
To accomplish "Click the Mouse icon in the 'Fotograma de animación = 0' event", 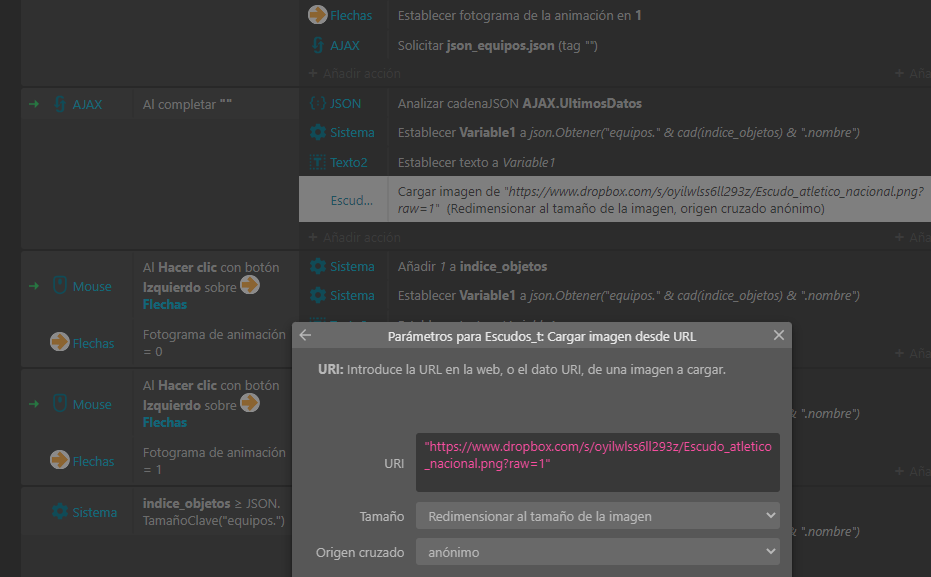I will [60, 286].
